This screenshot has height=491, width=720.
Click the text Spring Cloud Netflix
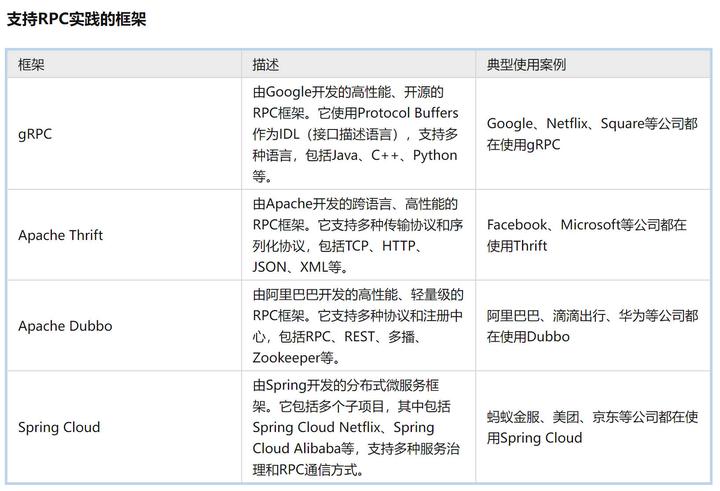coord(315,428)
